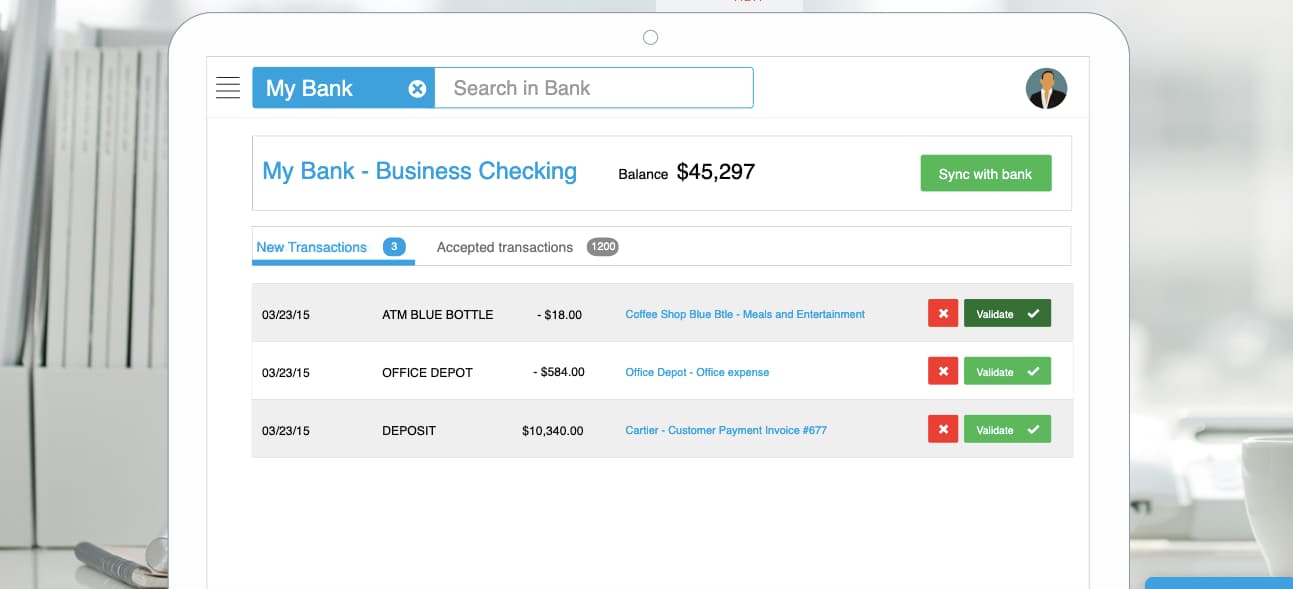Validate the $10,340.00 DEPOSIT transaction

point(1007,430)
